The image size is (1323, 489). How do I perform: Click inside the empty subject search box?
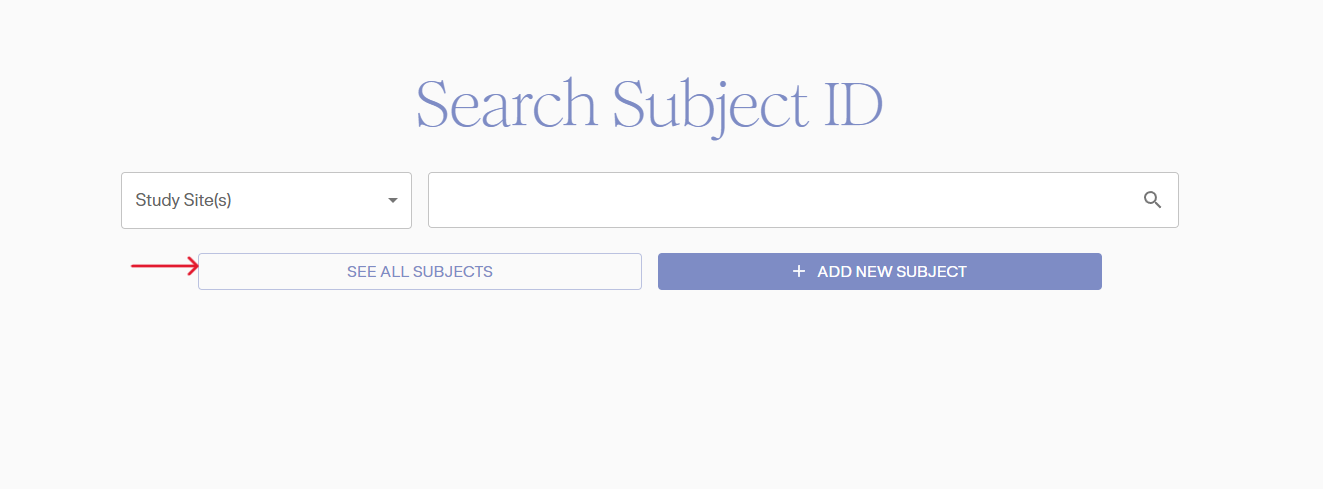pos(780,200)
